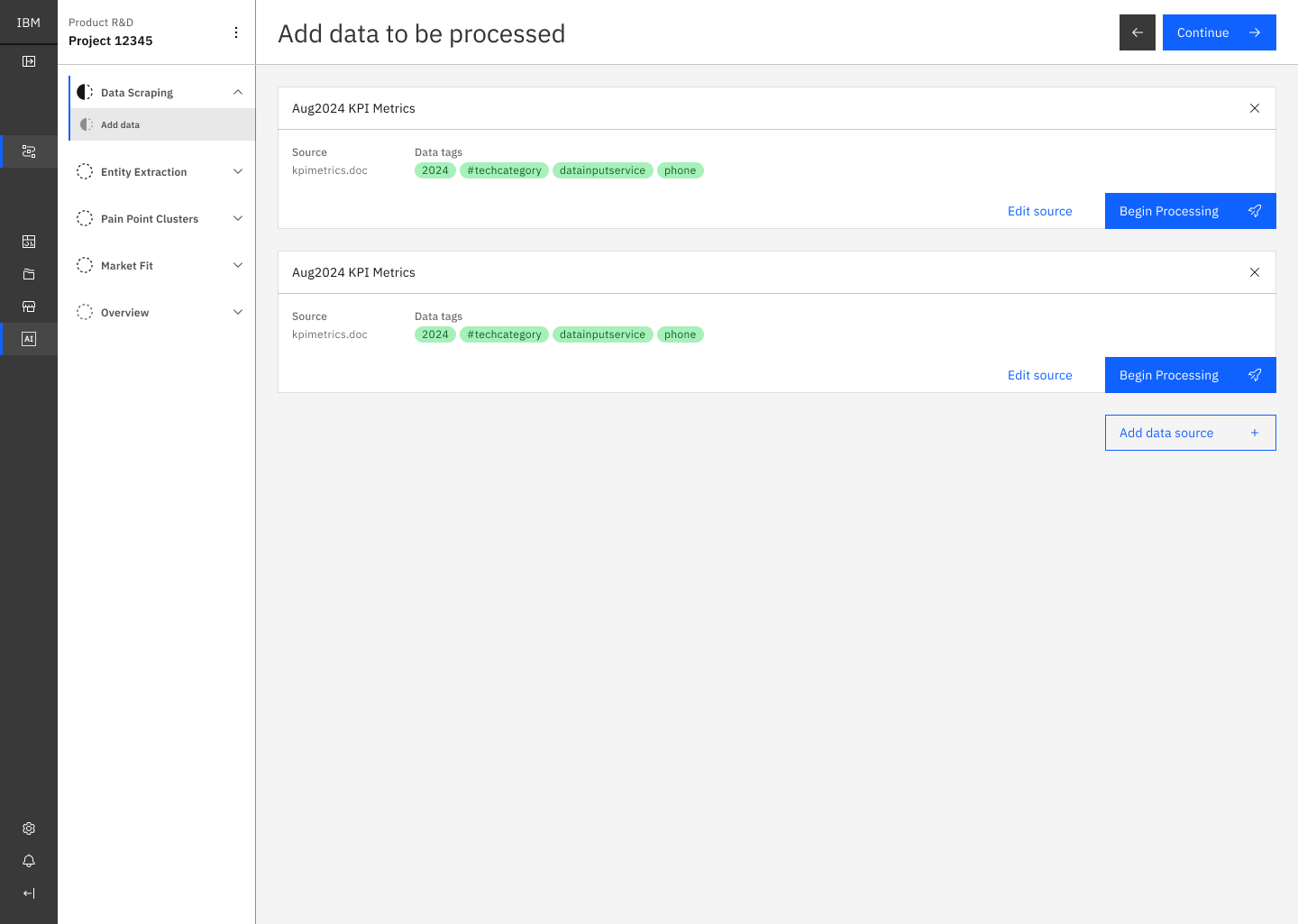This screenshot has height=924, width=1298.
Task: Click Add data source
Action: (x=1190, y=433)
